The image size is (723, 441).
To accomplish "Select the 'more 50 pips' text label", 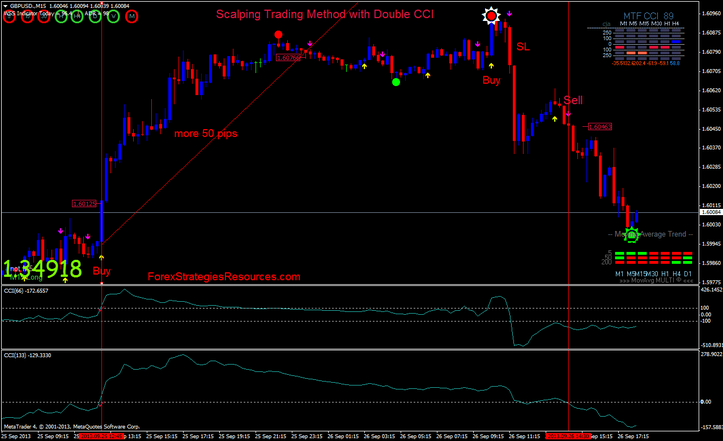I will click(206, 133).
